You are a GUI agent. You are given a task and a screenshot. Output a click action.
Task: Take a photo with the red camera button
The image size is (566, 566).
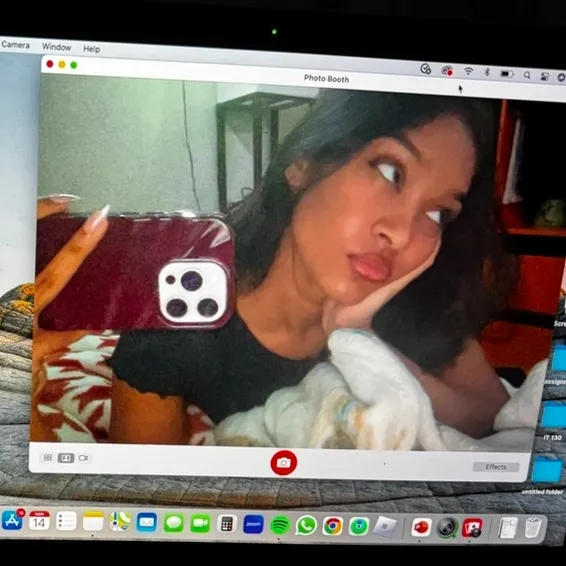tap(284, 462)
